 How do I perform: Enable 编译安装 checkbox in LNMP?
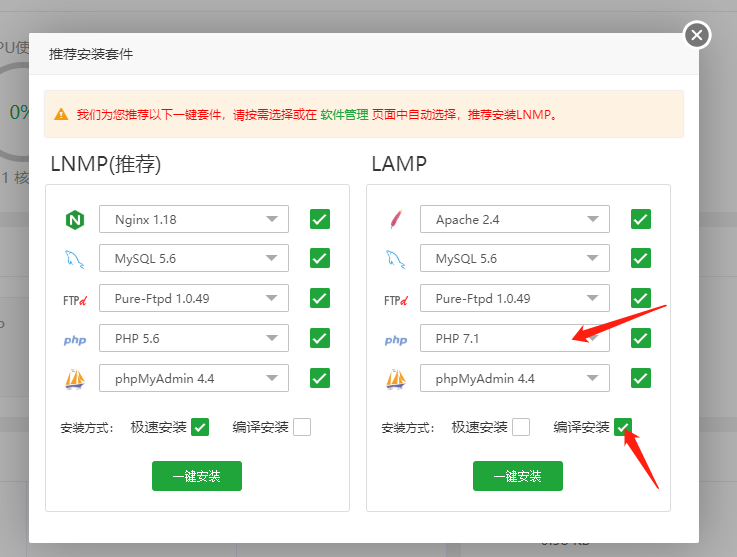click(302, 427)
